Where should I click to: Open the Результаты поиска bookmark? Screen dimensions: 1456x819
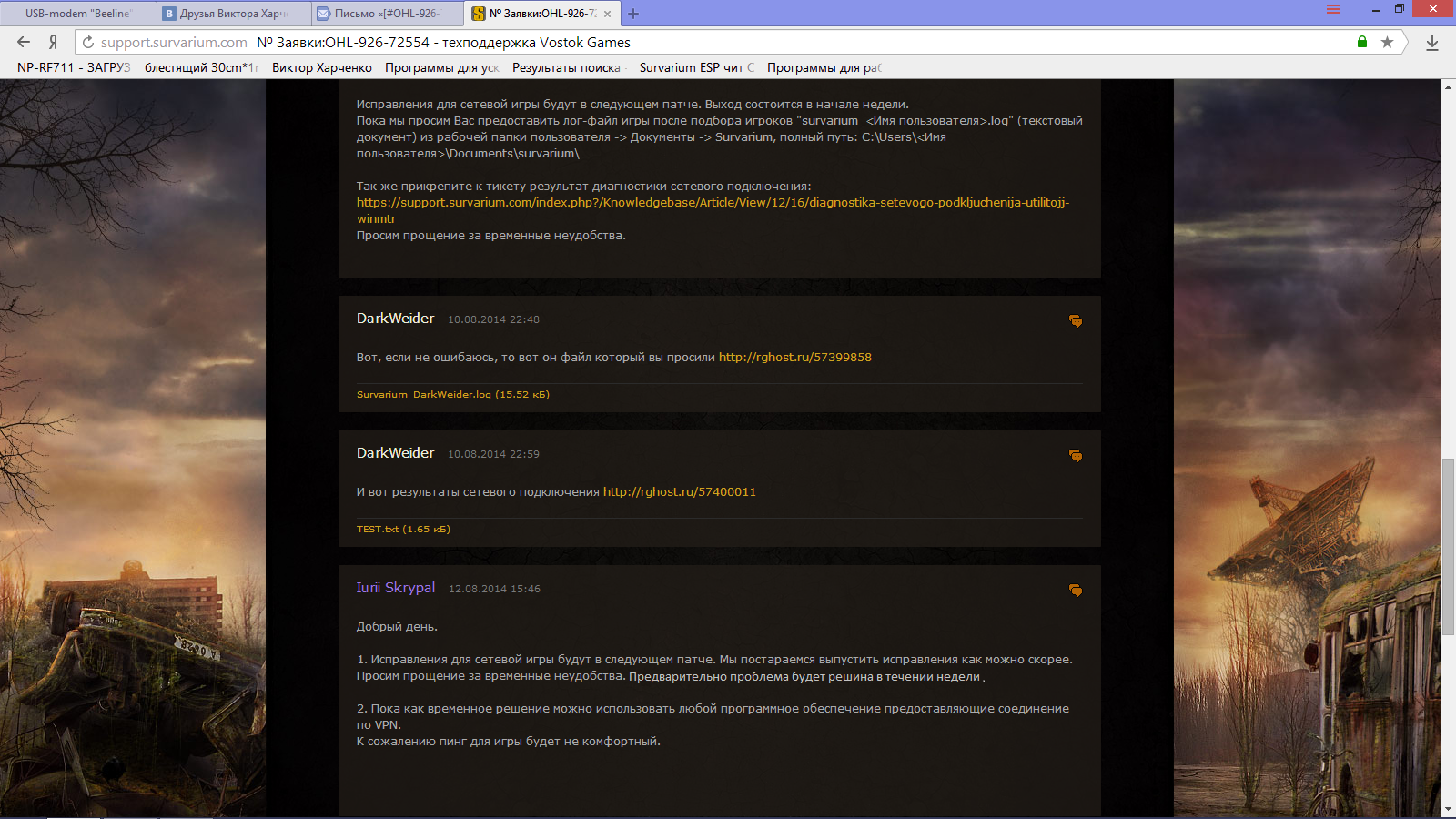click(x=569, y=67)
